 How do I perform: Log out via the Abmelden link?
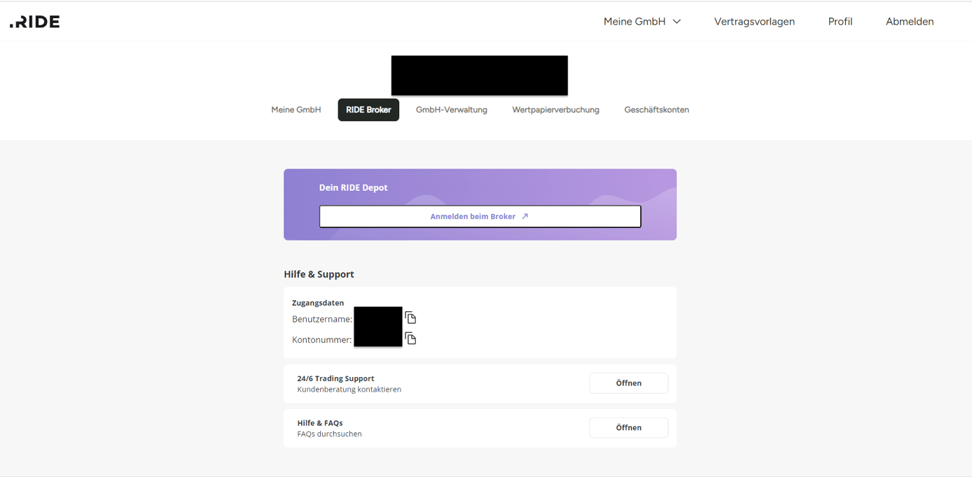909,22
